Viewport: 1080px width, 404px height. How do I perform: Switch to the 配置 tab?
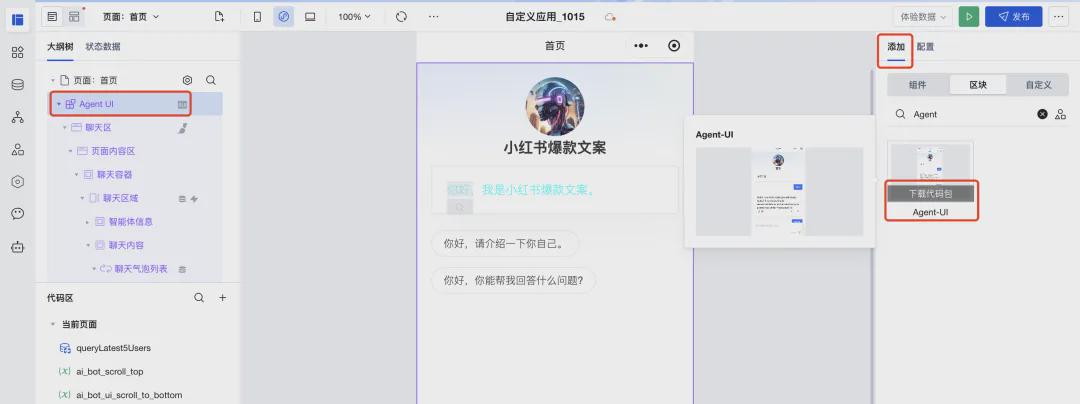click(x=925, y=47)
